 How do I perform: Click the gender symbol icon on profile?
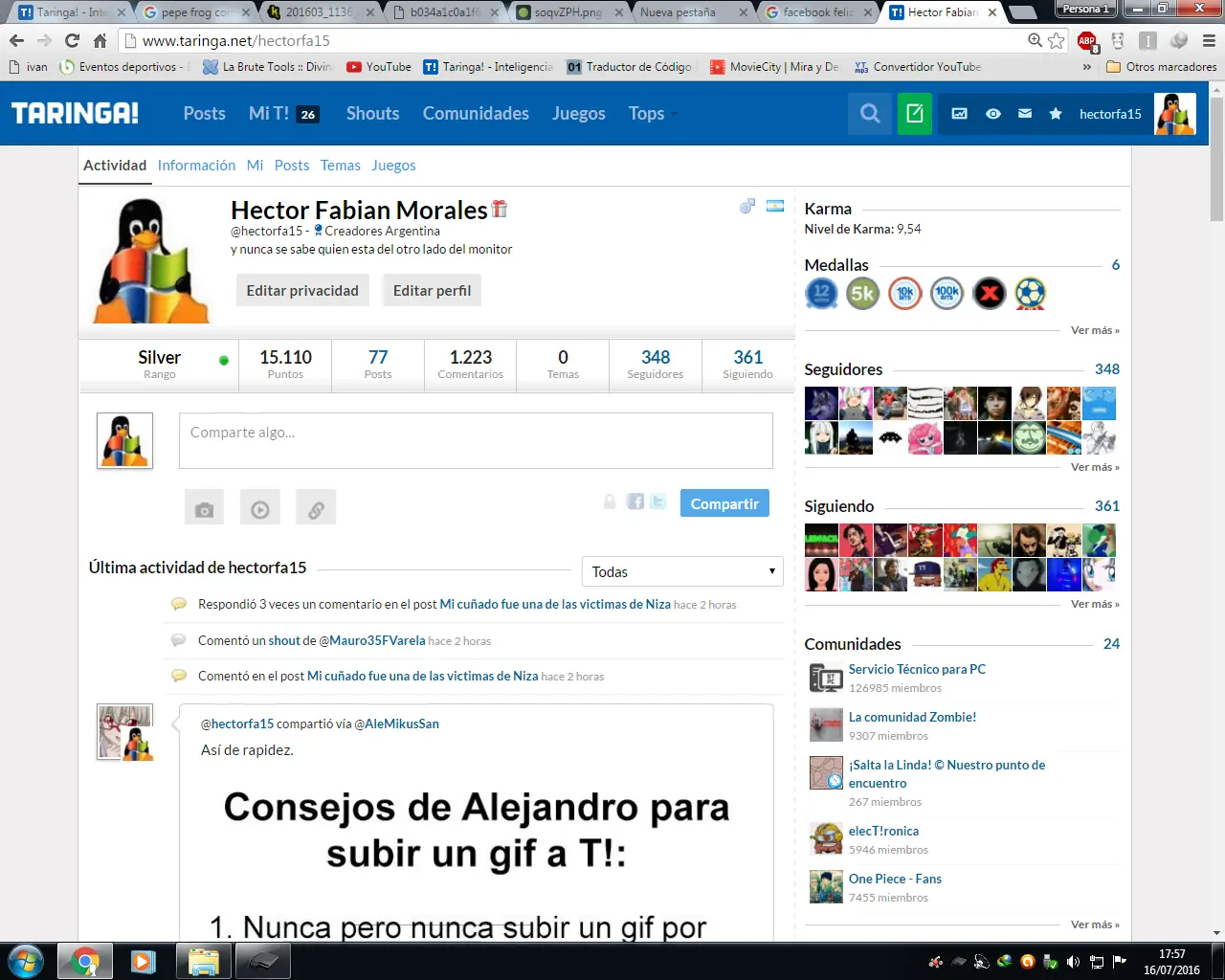[747, 206]
